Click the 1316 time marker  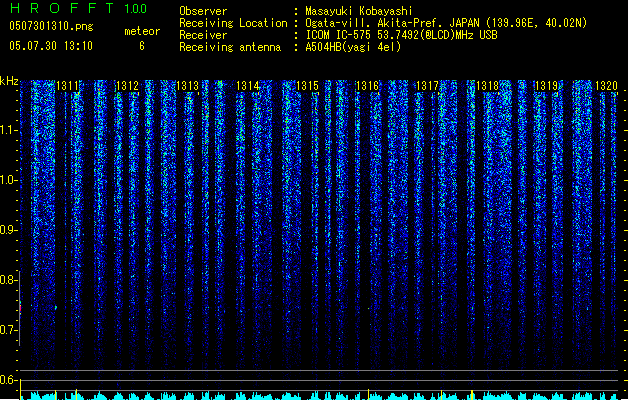click(367, 86)
